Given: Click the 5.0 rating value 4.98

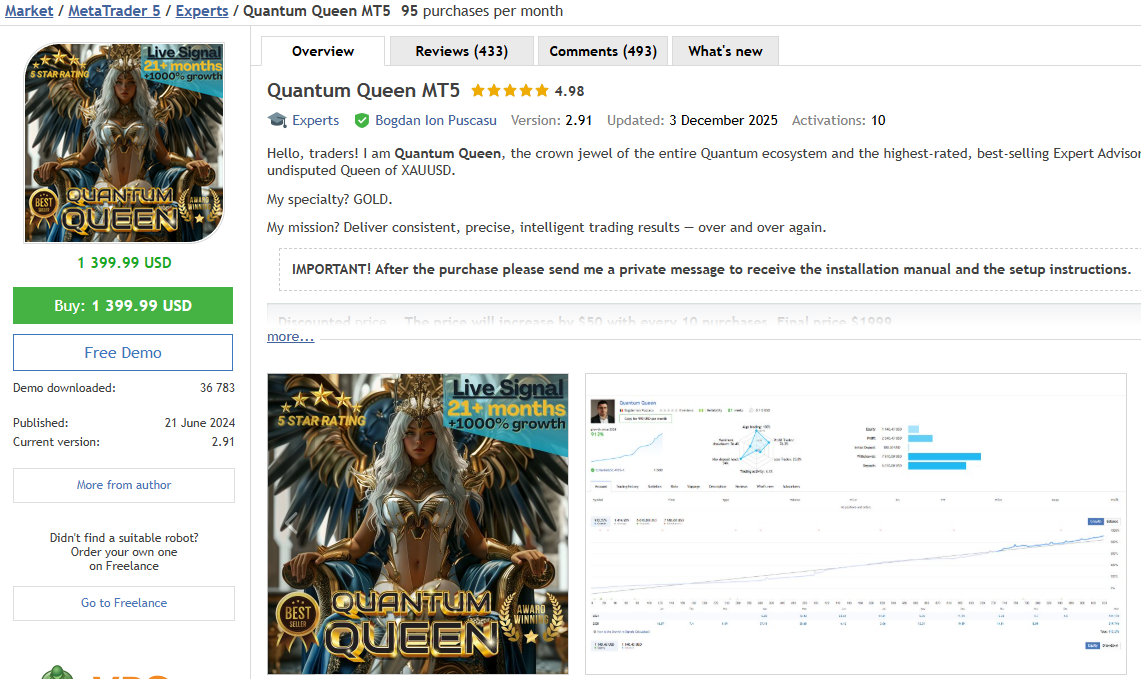Looking at the screenshot, I should click(571, 89).
